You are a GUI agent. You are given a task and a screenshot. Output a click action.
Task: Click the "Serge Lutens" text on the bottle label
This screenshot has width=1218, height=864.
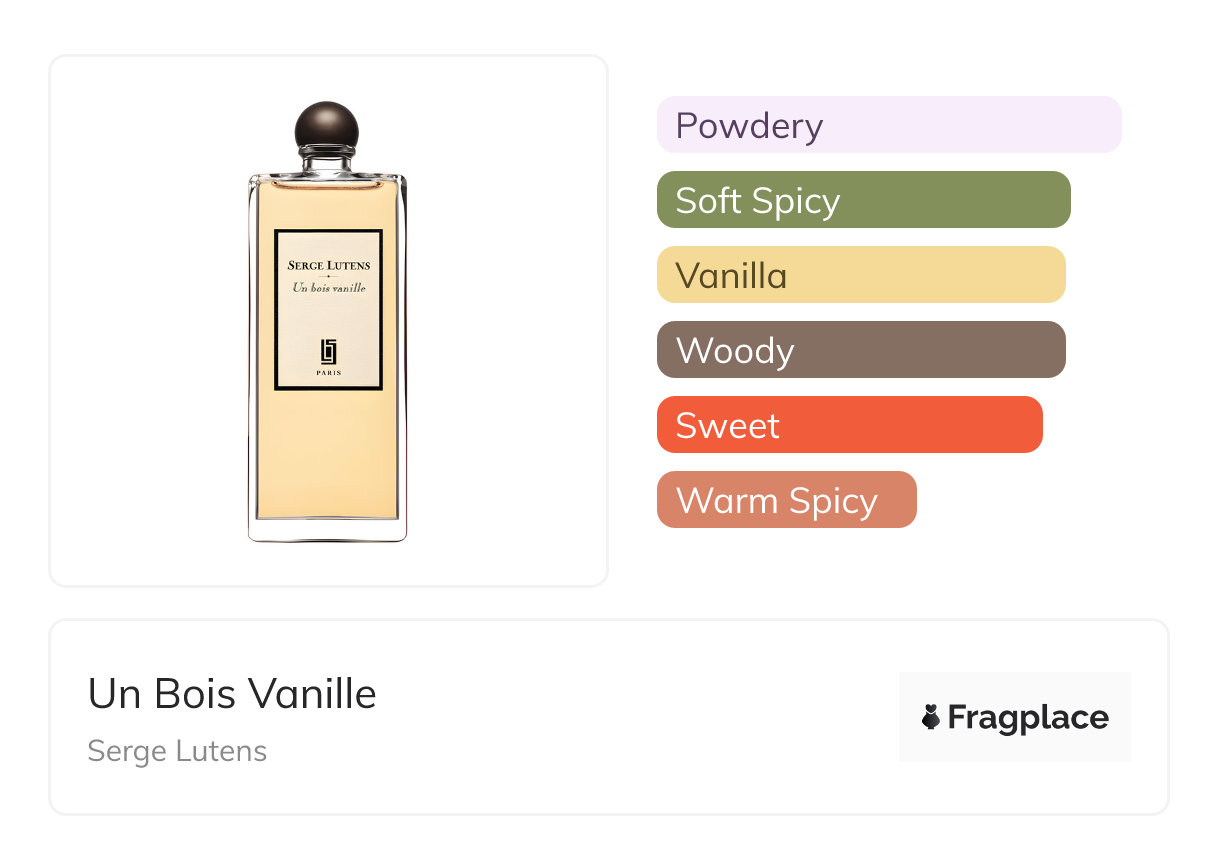(x=328, y=265)
